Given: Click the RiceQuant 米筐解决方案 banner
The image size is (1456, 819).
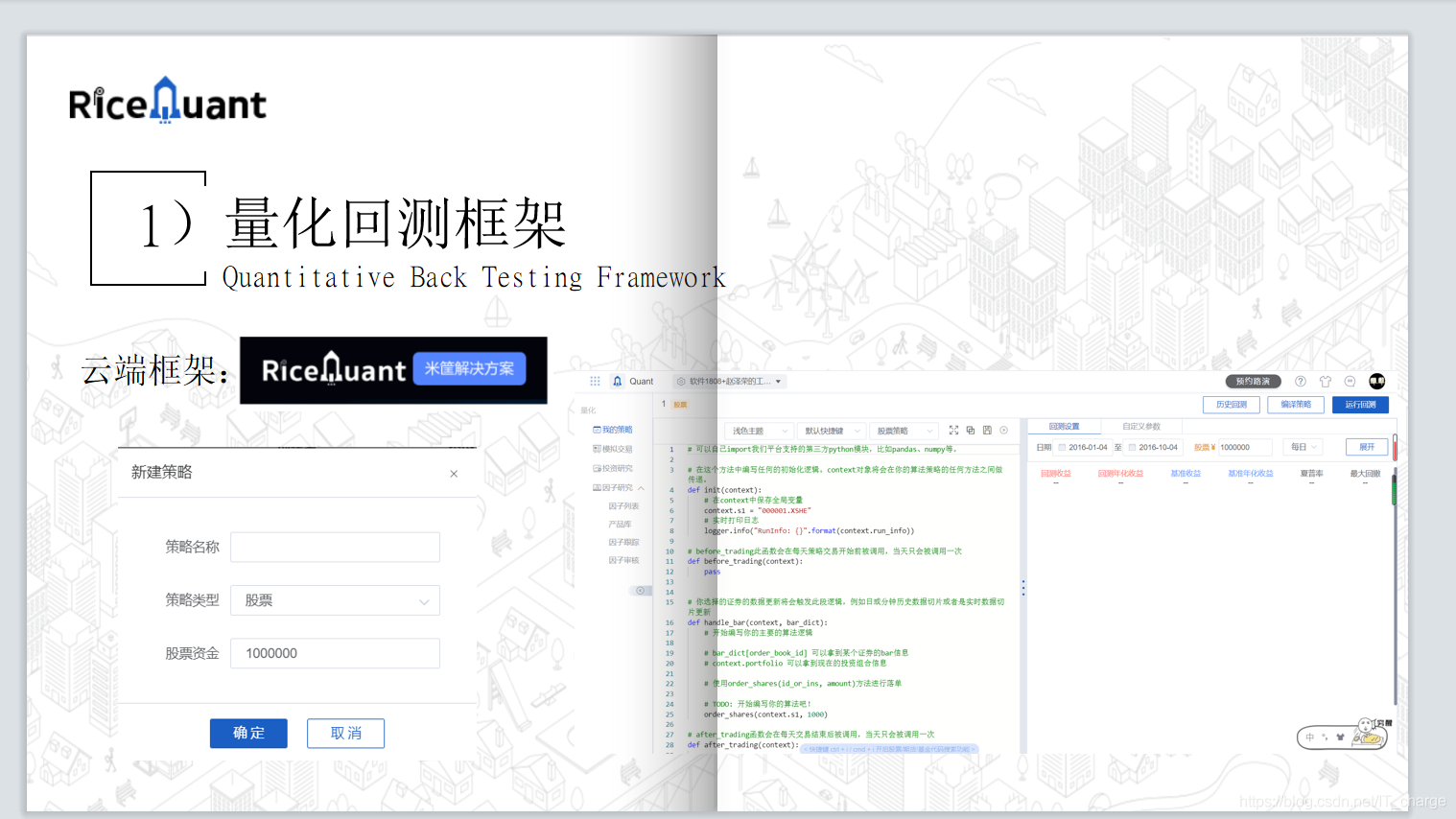Looking at the screenshot, I should pos(393,370).
